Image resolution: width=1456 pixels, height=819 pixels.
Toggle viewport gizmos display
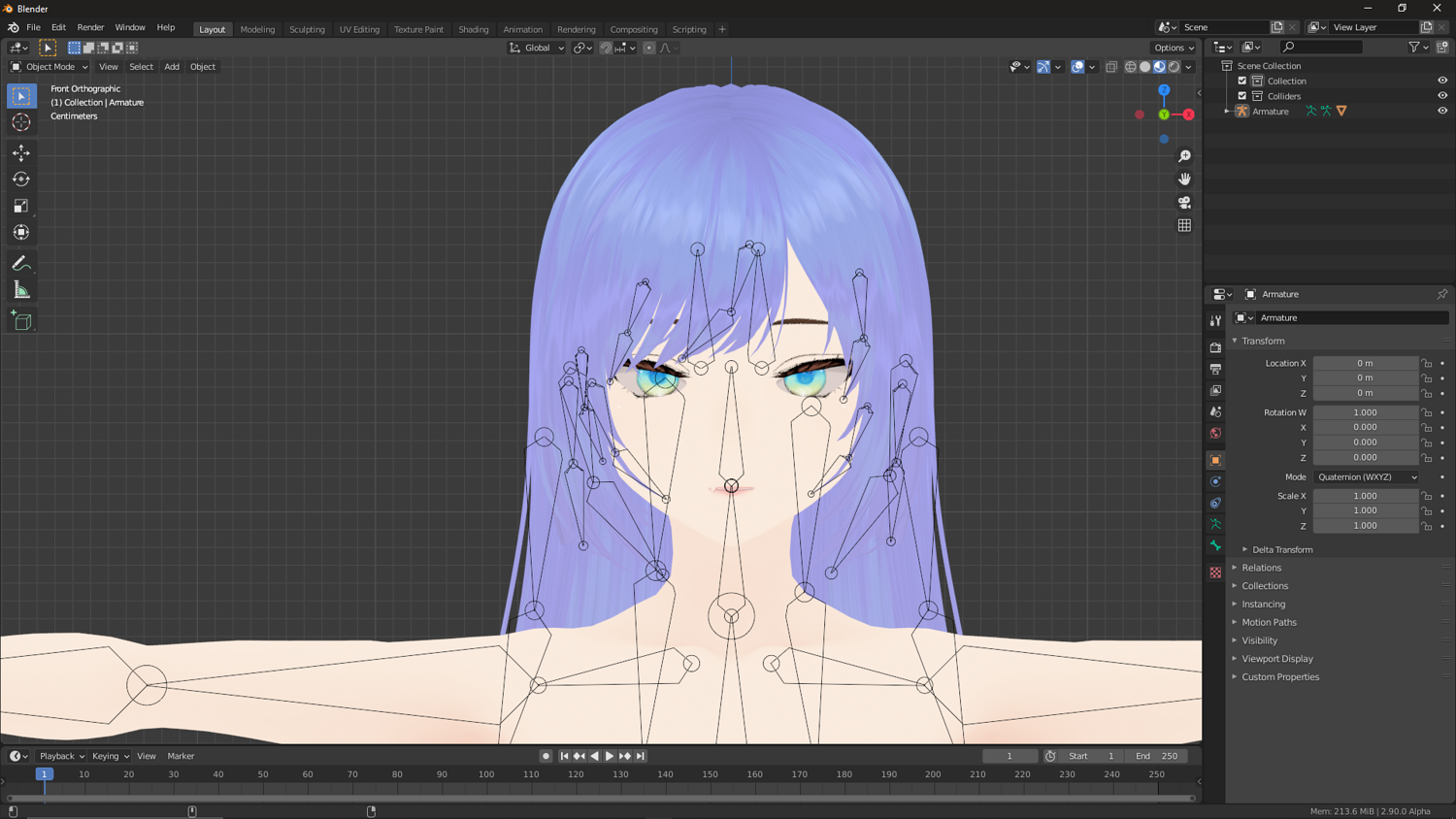1043,67
